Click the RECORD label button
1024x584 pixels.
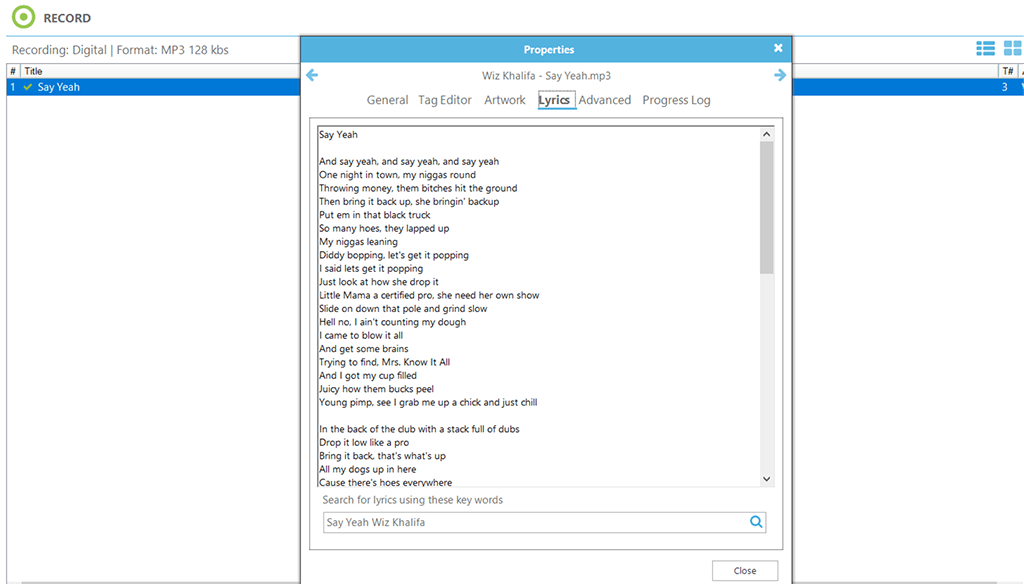[67, 18]
